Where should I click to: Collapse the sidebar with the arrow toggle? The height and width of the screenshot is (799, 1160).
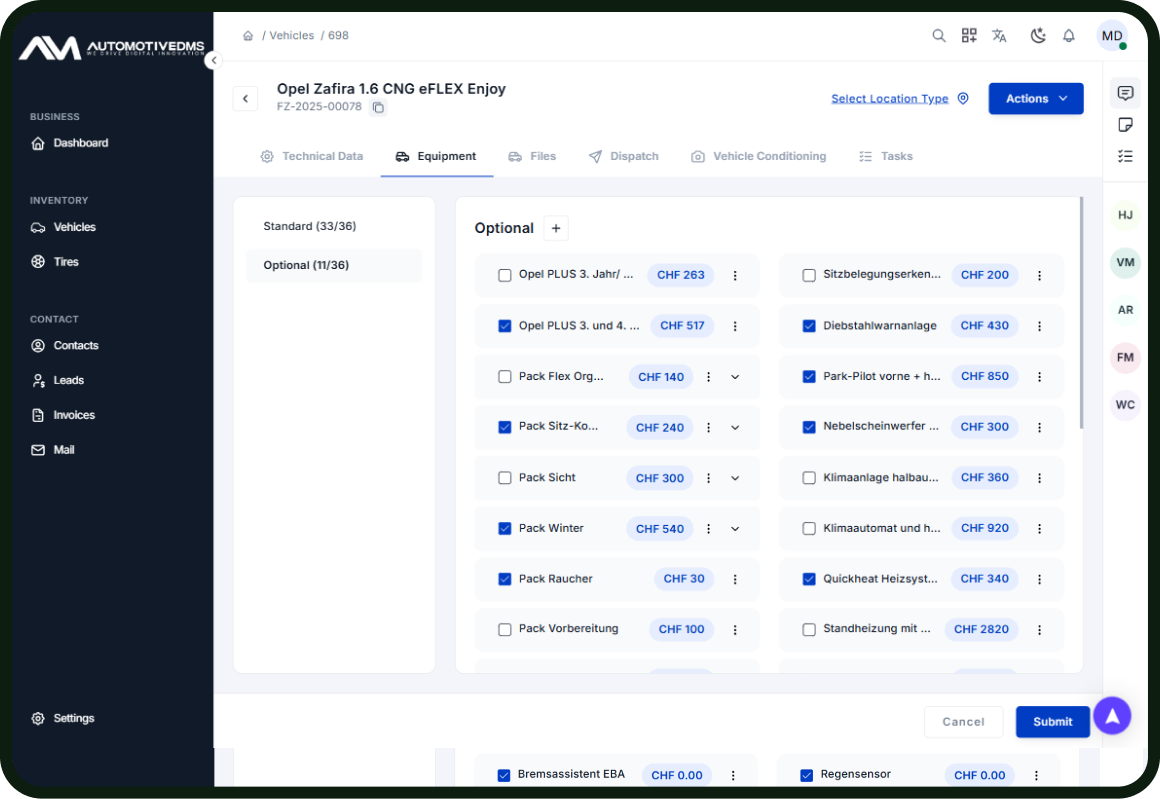(213, 60)
